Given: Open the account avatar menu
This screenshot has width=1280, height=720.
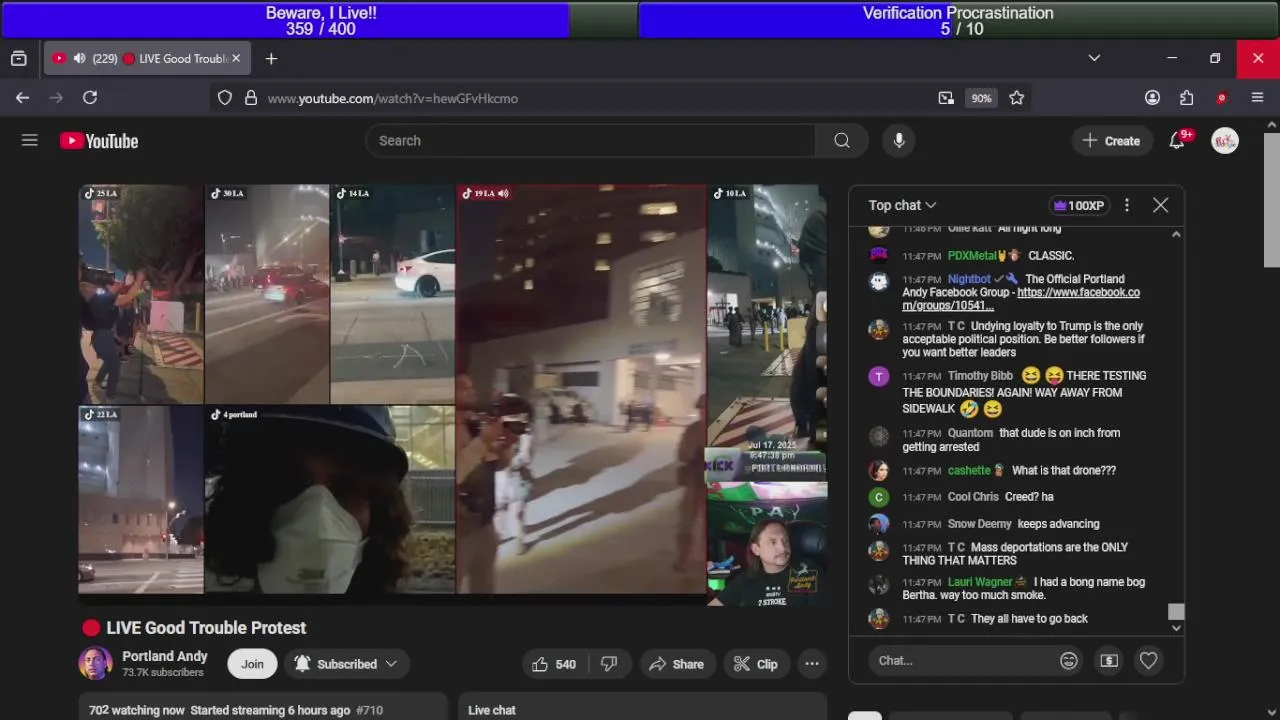Looking at the screenshot, I should tap(1225, 141).
